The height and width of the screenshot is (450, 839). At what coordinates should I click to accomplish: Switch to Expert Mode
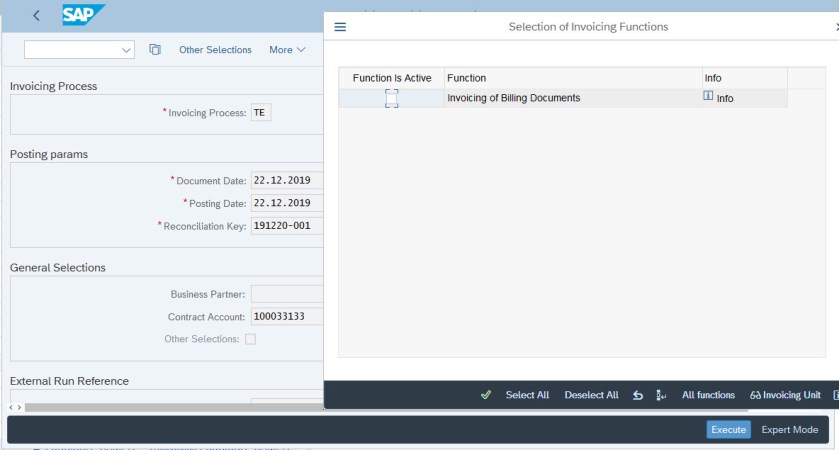point(789,430)
